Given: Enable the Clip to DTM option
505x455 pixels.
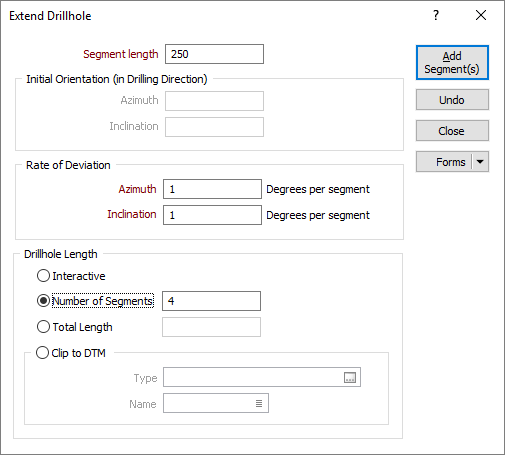Looking at the screenshot, I should [x=42, y=352].
